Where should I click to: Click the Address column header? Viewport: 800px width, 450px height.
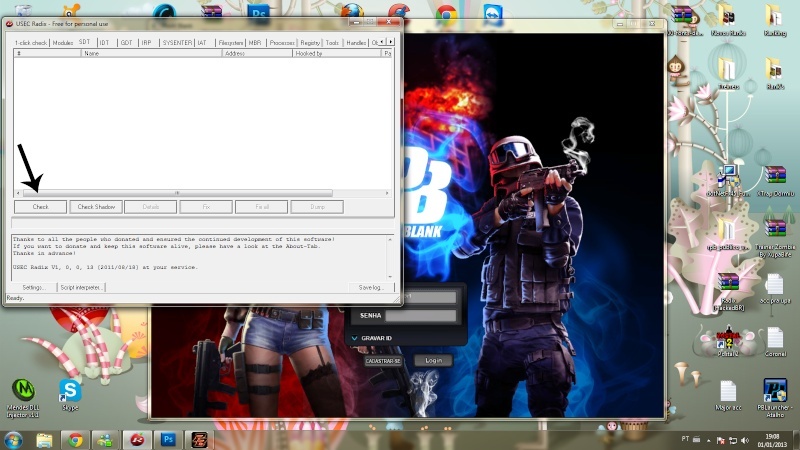(x=258, y=53)
